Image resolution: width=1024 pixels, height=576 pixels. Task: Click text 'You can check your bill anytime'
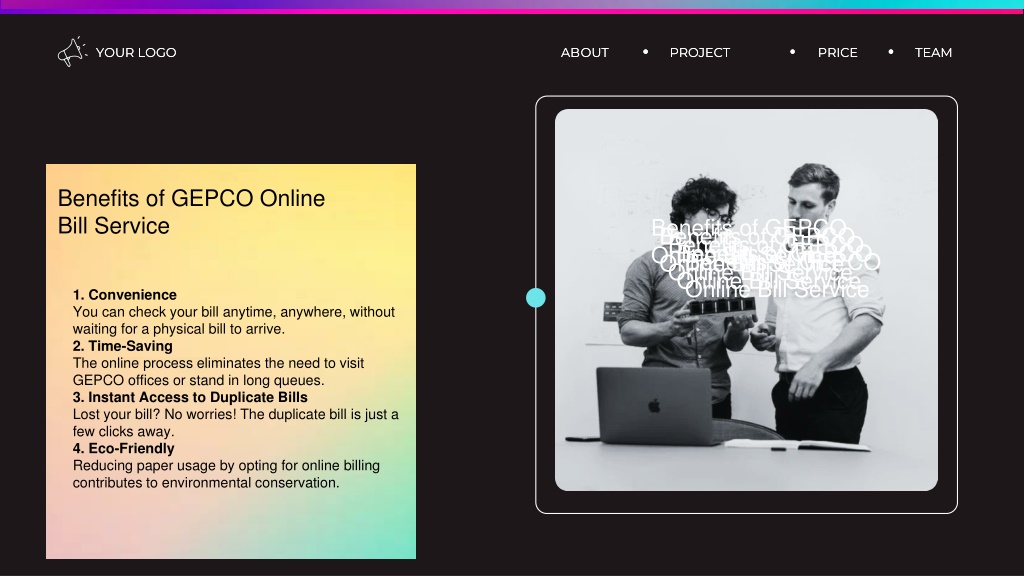tap(171, 312)
